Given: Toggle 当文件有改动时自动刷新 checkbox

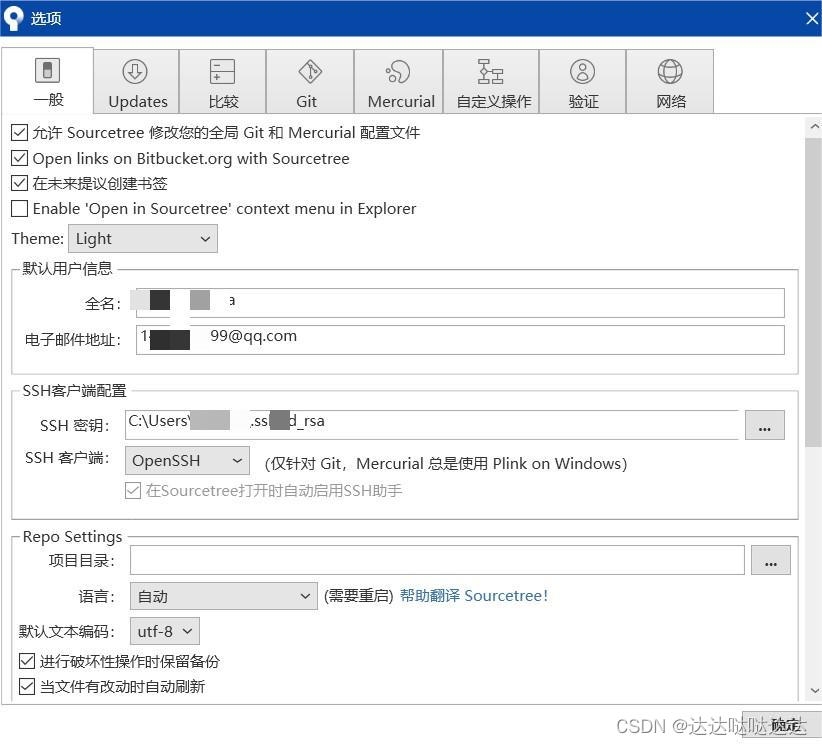Looking at the screenshot, I should coord(27,686).
